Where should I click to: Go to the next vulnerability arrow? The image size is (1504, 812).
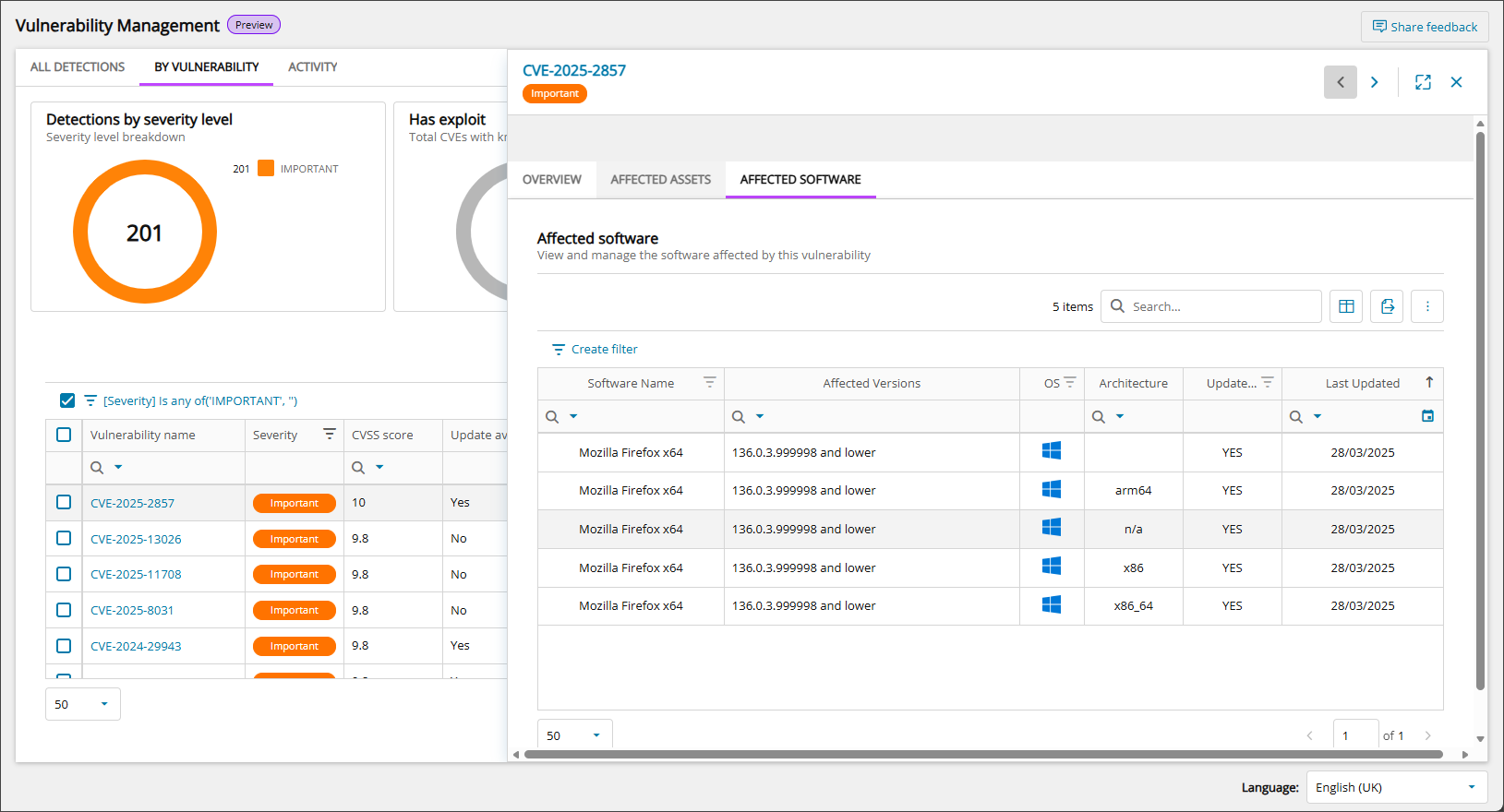[1375, 82]
